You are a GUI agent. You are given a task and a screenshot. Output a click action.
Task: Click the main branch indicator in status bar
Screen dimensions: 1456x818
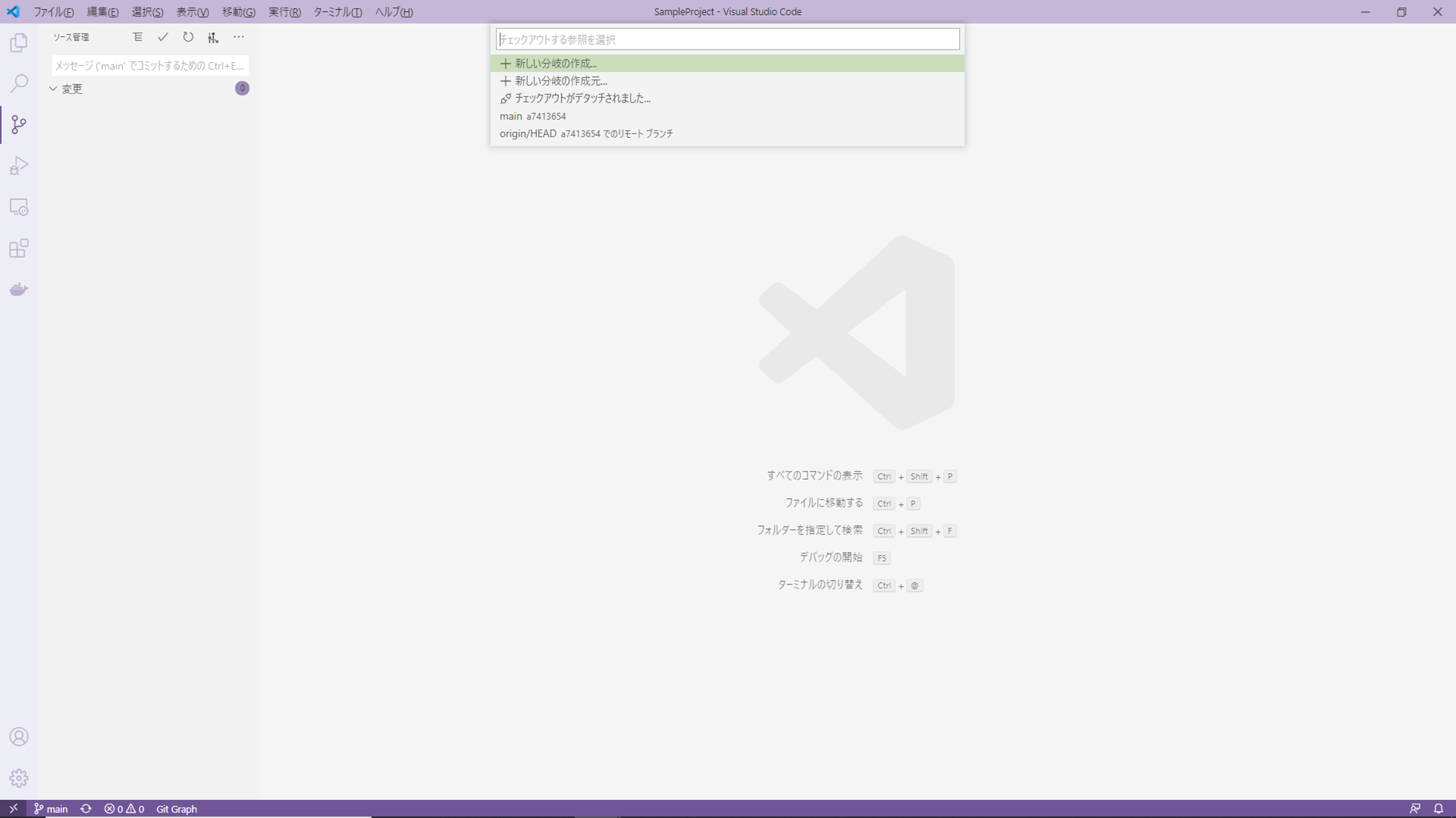point(51,809)
